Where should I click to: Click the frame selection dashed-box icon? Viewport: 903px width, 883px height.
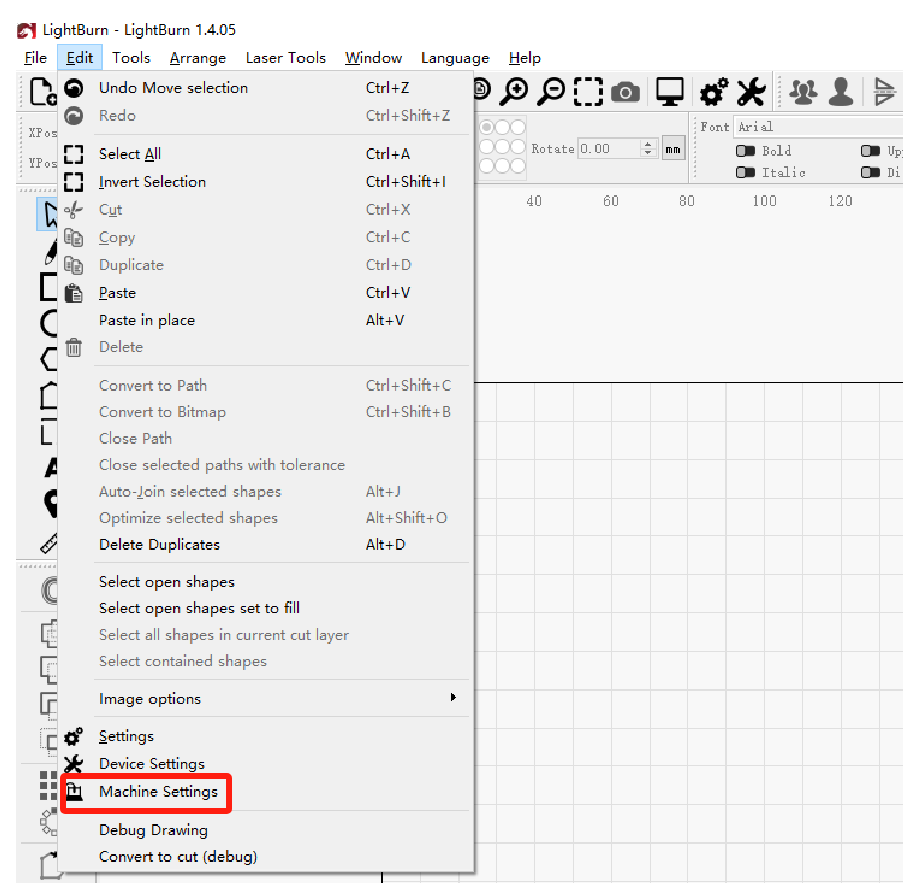588,92
